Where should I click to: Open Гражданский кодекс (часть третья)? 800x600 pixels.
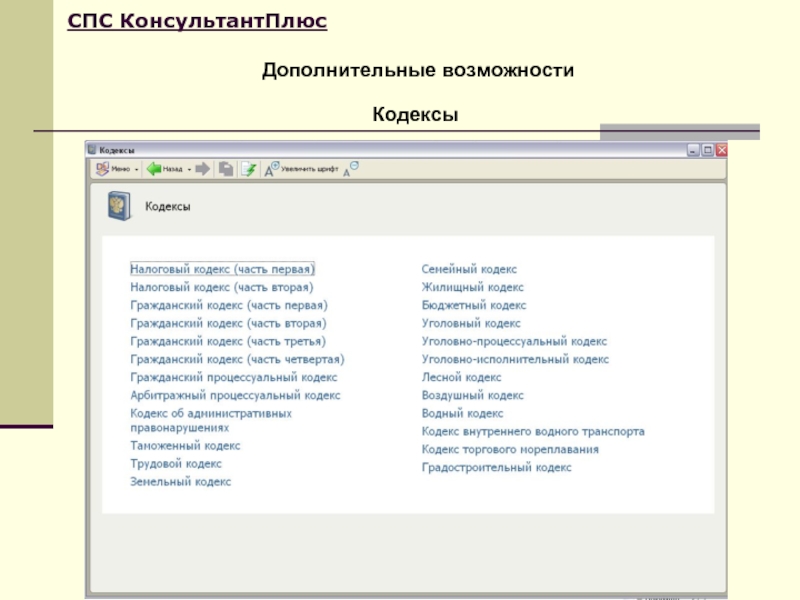pyautogui.click(x=228, y=341)
